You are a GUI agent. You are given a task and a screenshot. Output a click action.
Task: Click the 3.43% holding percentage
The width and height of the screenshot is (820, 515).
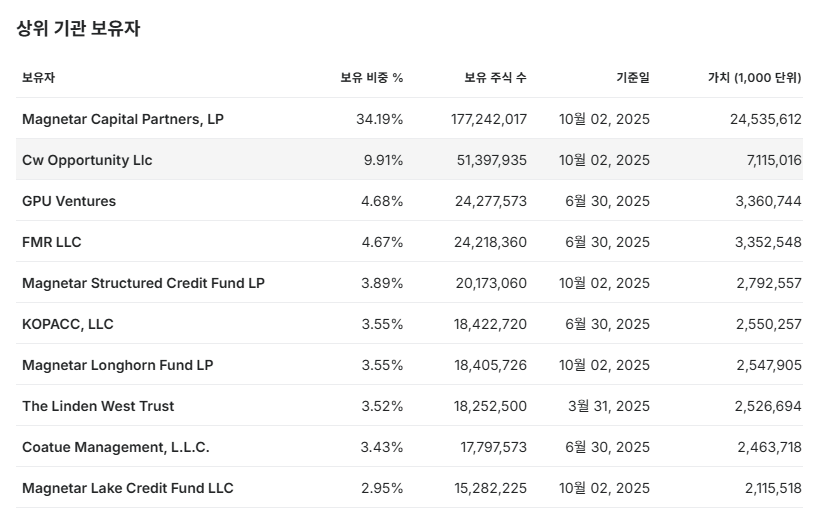click(382, 447)
